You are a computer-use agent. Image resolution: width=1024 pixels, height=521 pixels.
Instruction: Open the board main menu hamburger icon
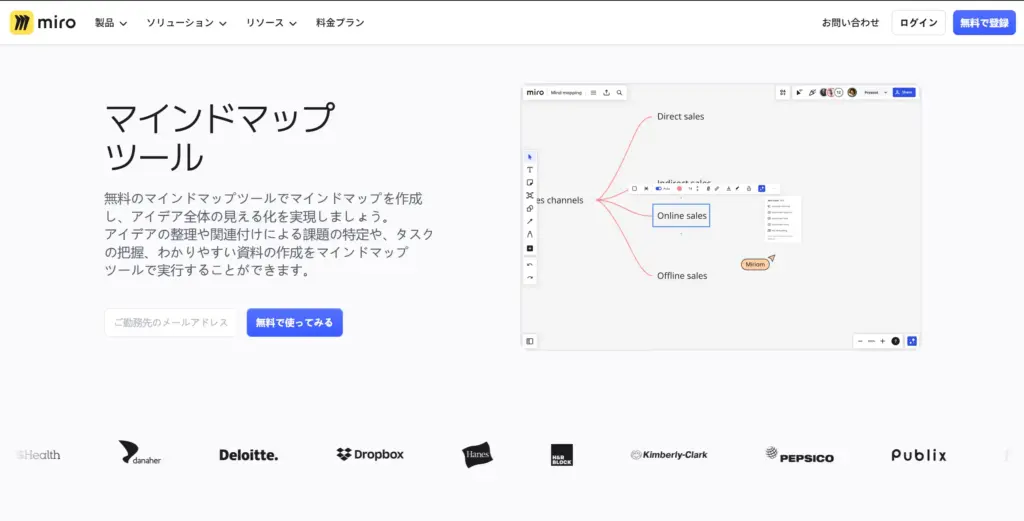pyautogui.click(x=594, y=93)
